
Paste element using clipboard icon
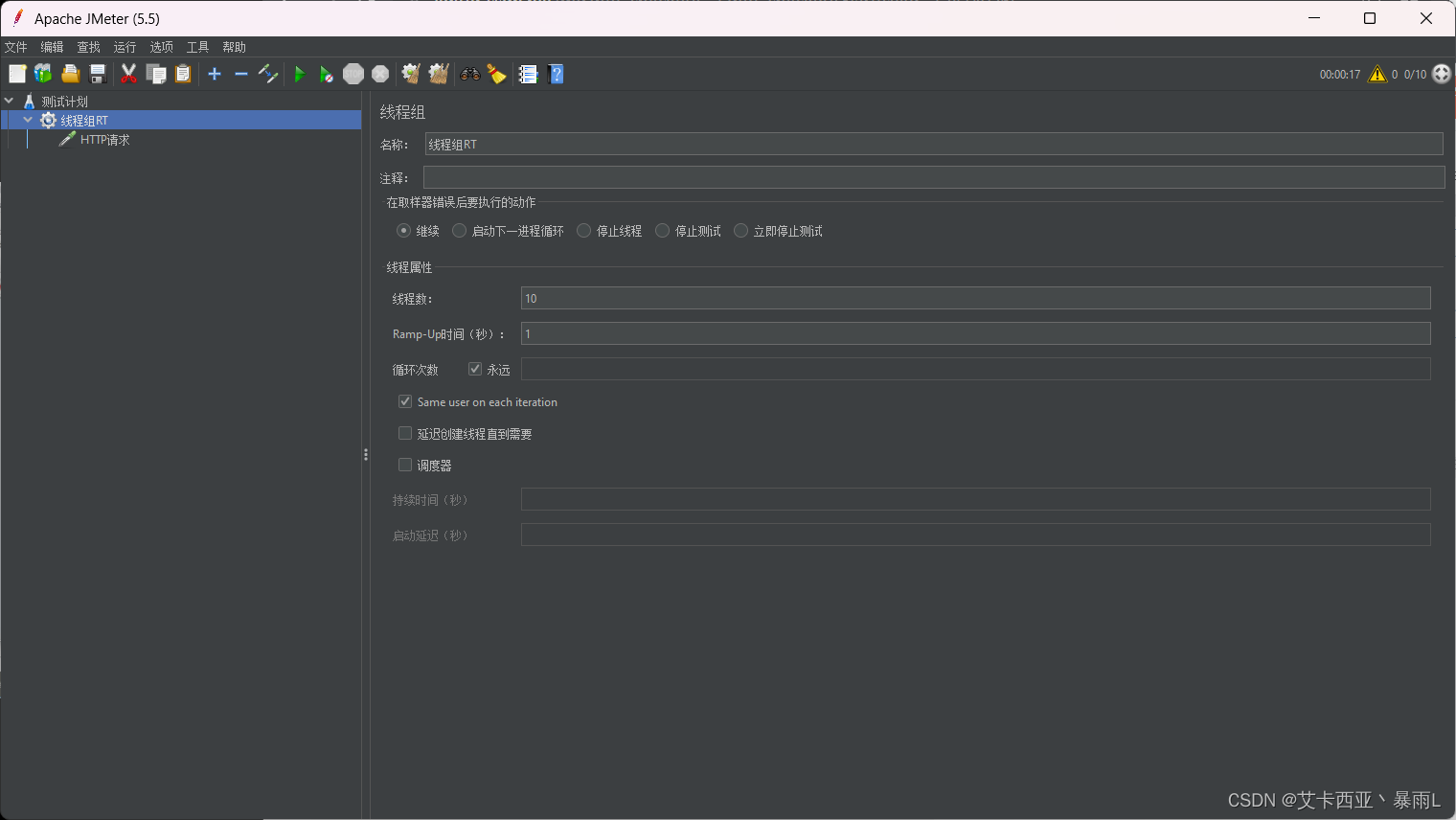point(183,74)
